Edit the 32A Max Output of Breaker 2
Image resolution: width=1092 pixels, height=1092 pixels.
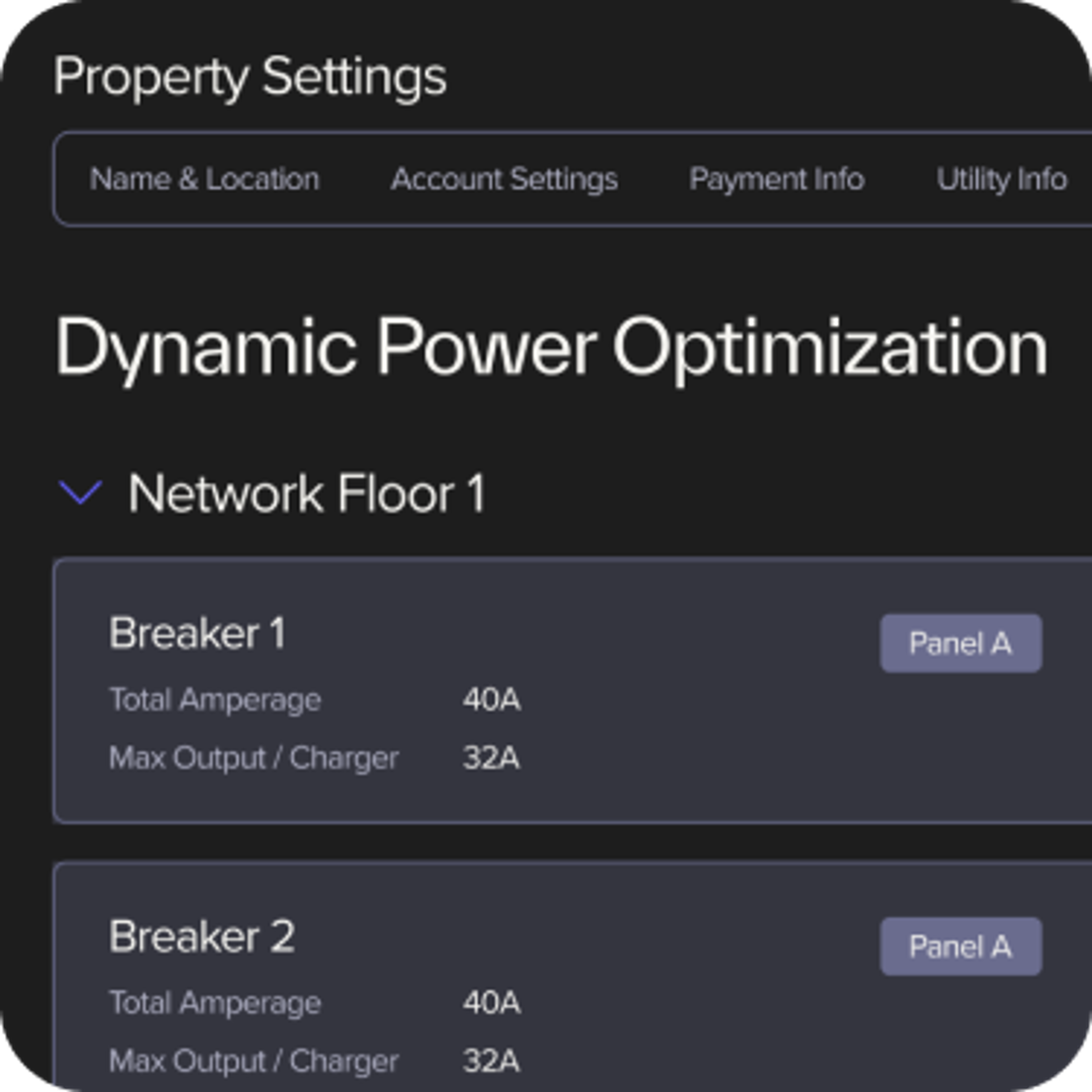[491, 1060]
